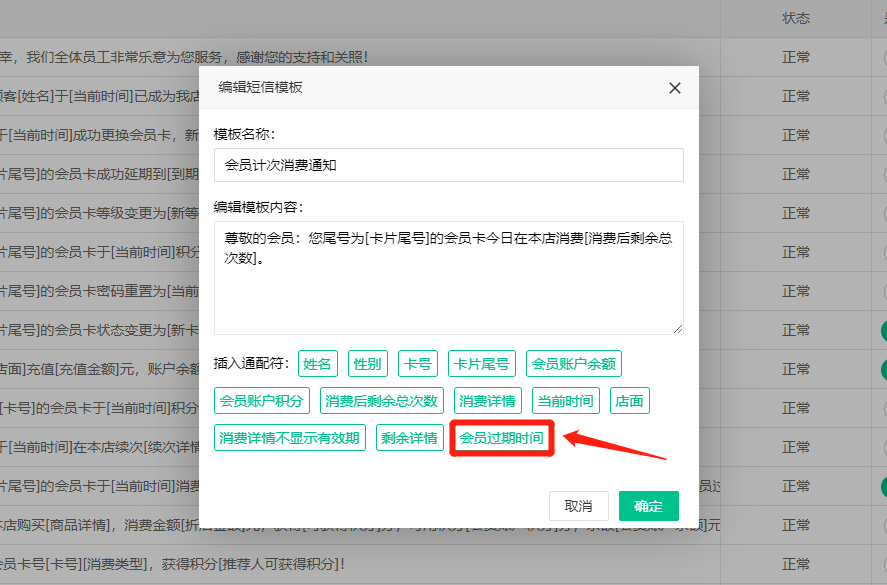Click the 模板名称 input field
Viewport: 887px width, 585px height.
[448, 165]
